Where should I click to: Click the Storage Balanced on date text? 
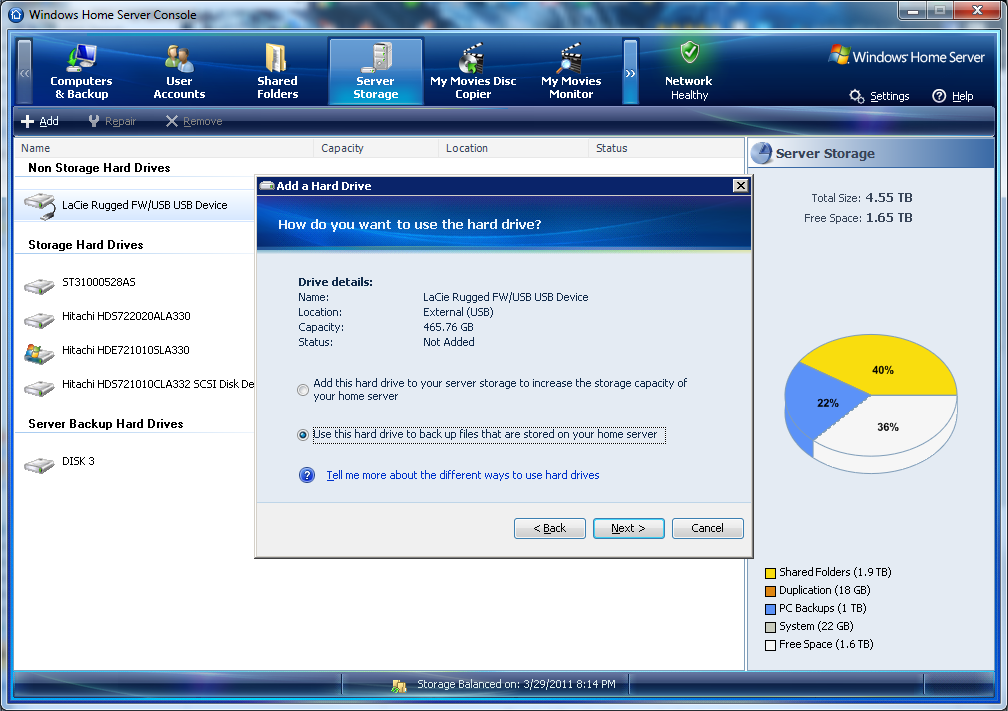tap(516, 684)
